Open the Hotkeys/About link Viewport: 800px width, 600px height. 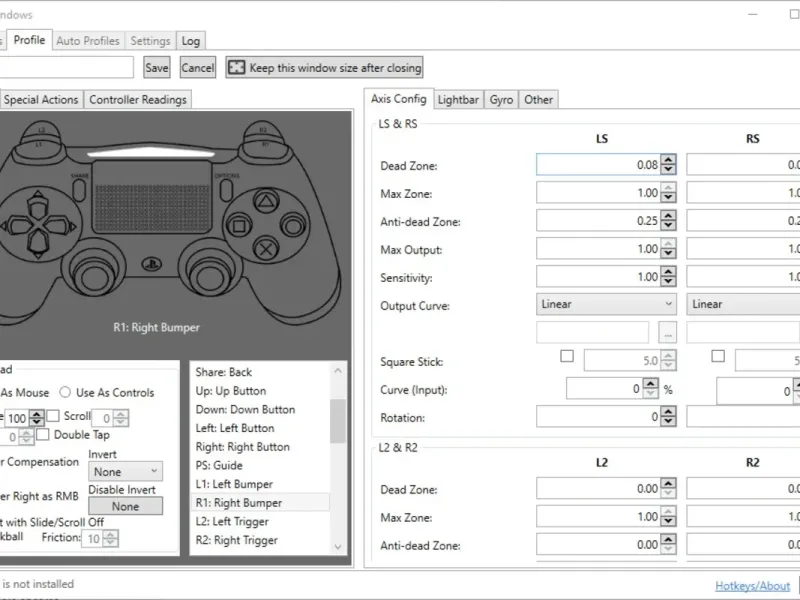[753, 586]
